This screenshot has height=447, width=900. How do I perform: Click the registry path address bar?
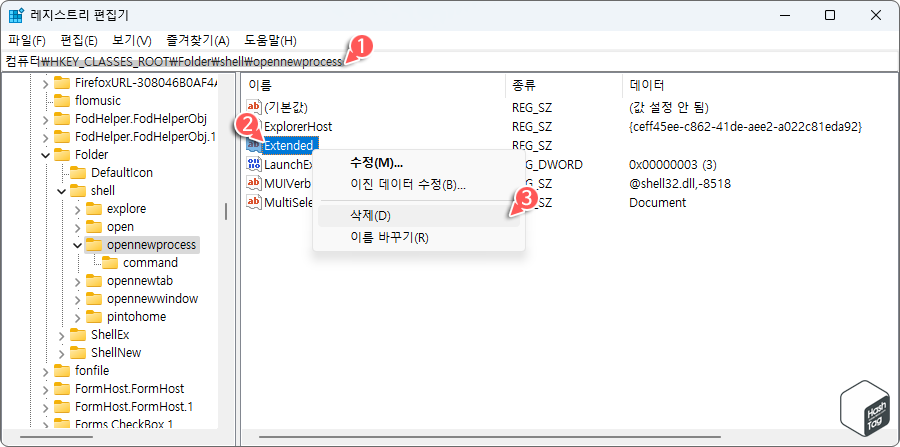coord(450,61)
